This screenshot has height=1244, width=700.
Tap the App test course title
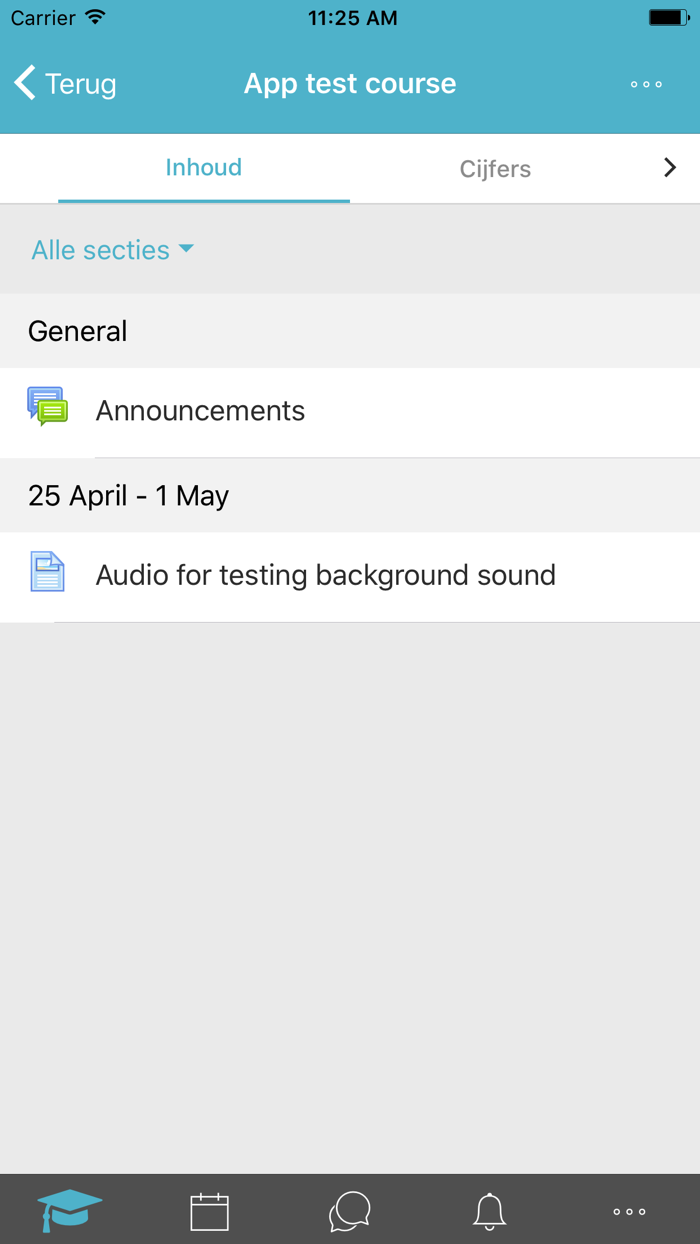(350, 84)
